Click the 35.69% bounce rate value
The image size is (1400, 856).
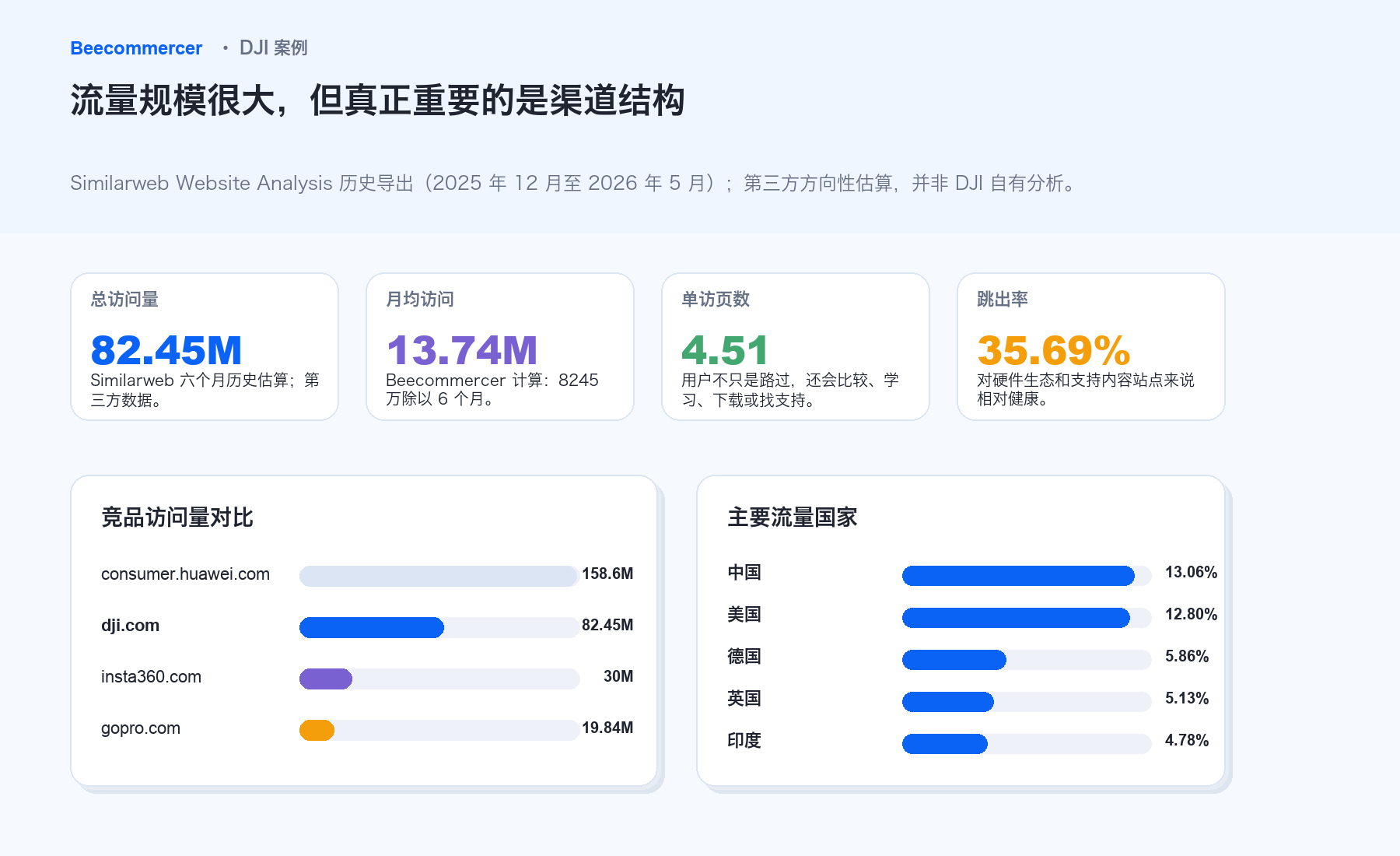click(x=1054, y=350)
